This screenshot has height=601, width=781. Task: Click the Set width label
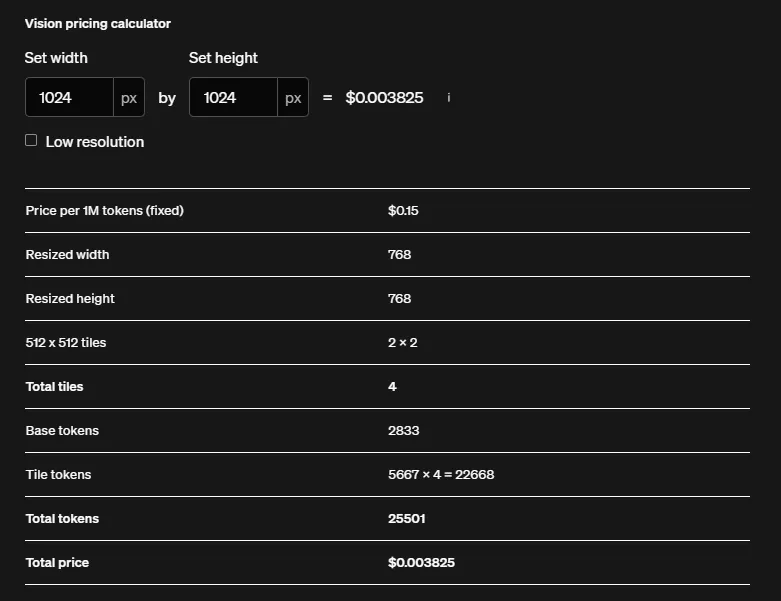click(56, 58)
